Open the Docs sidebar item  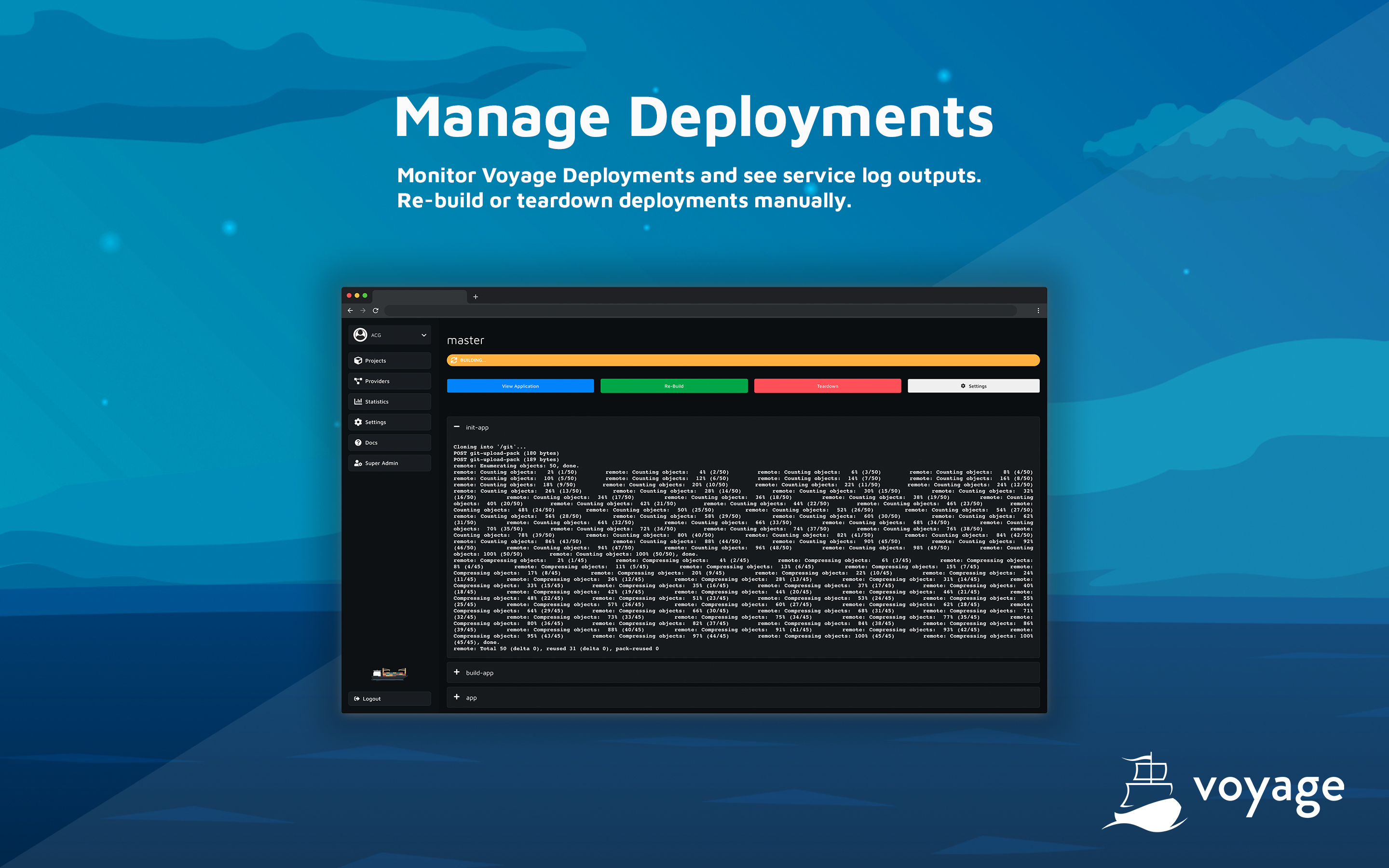pyautogui.click(x=389, y=443)
